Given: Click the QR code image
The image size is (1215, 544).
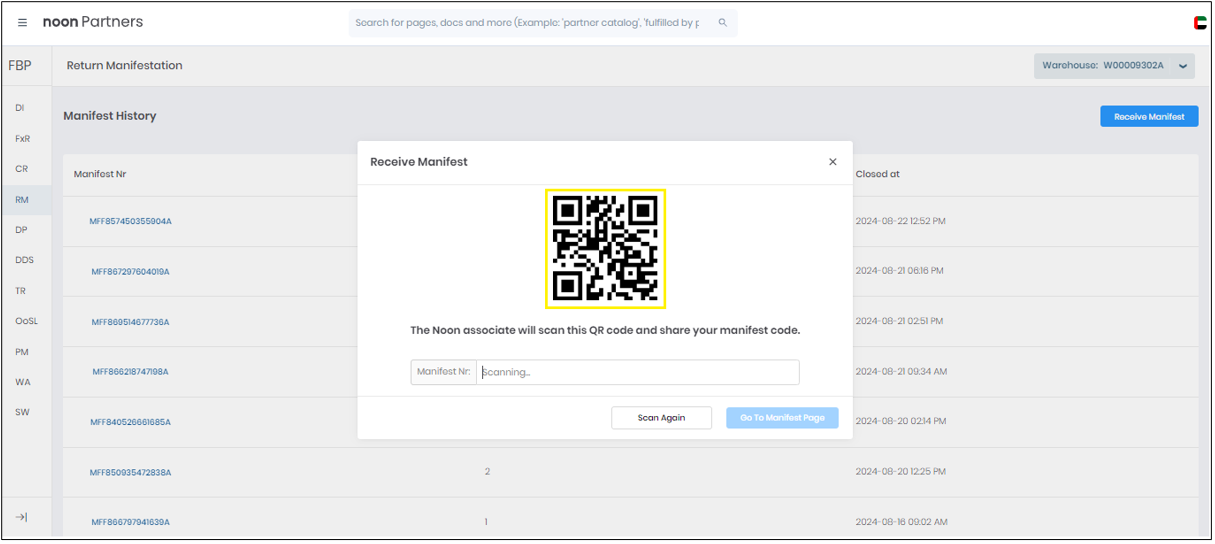Looking at the screenshot, I should pyautogui.click(x=605, y=249).
